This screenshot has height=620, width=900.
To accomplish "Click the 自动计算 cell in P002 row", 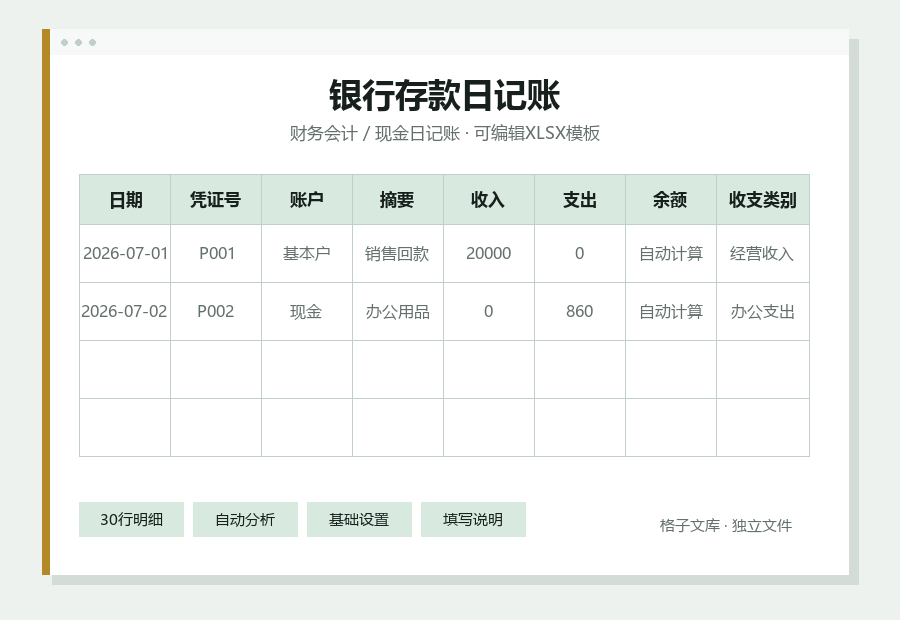I will 671,312.
